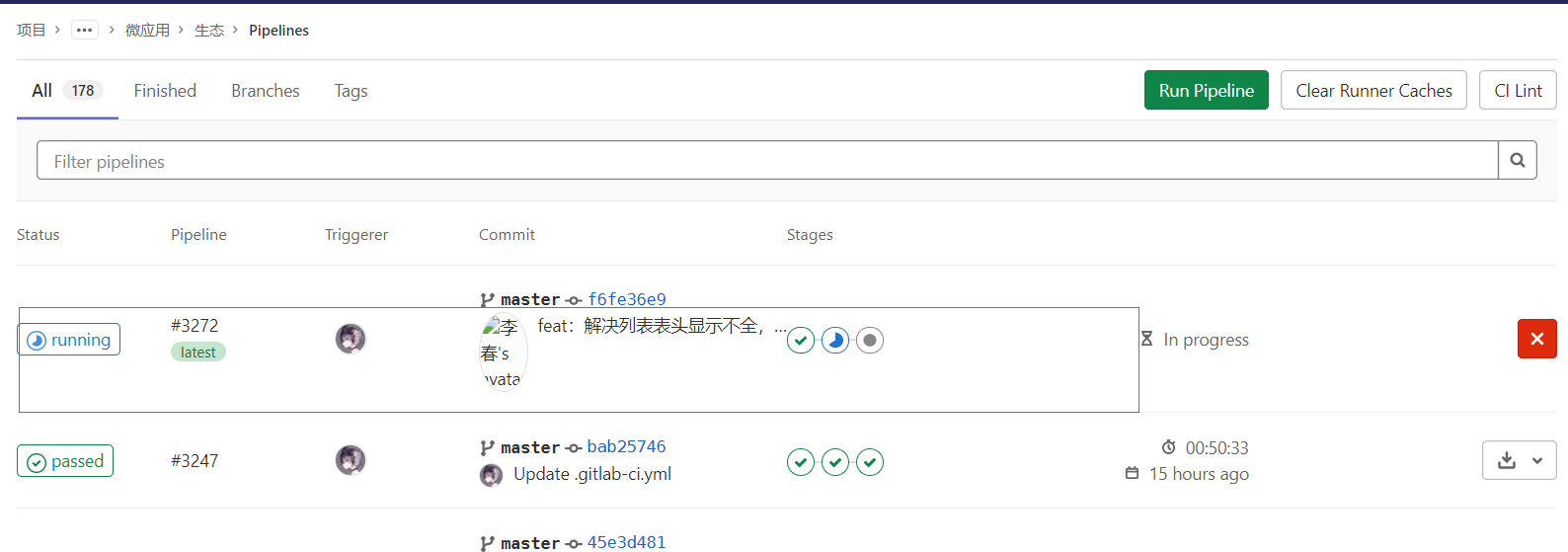Switch to the Finished tab
The width and height of the screenshot is (1568, 552).
pyautogui.click(x=165, y=91)
